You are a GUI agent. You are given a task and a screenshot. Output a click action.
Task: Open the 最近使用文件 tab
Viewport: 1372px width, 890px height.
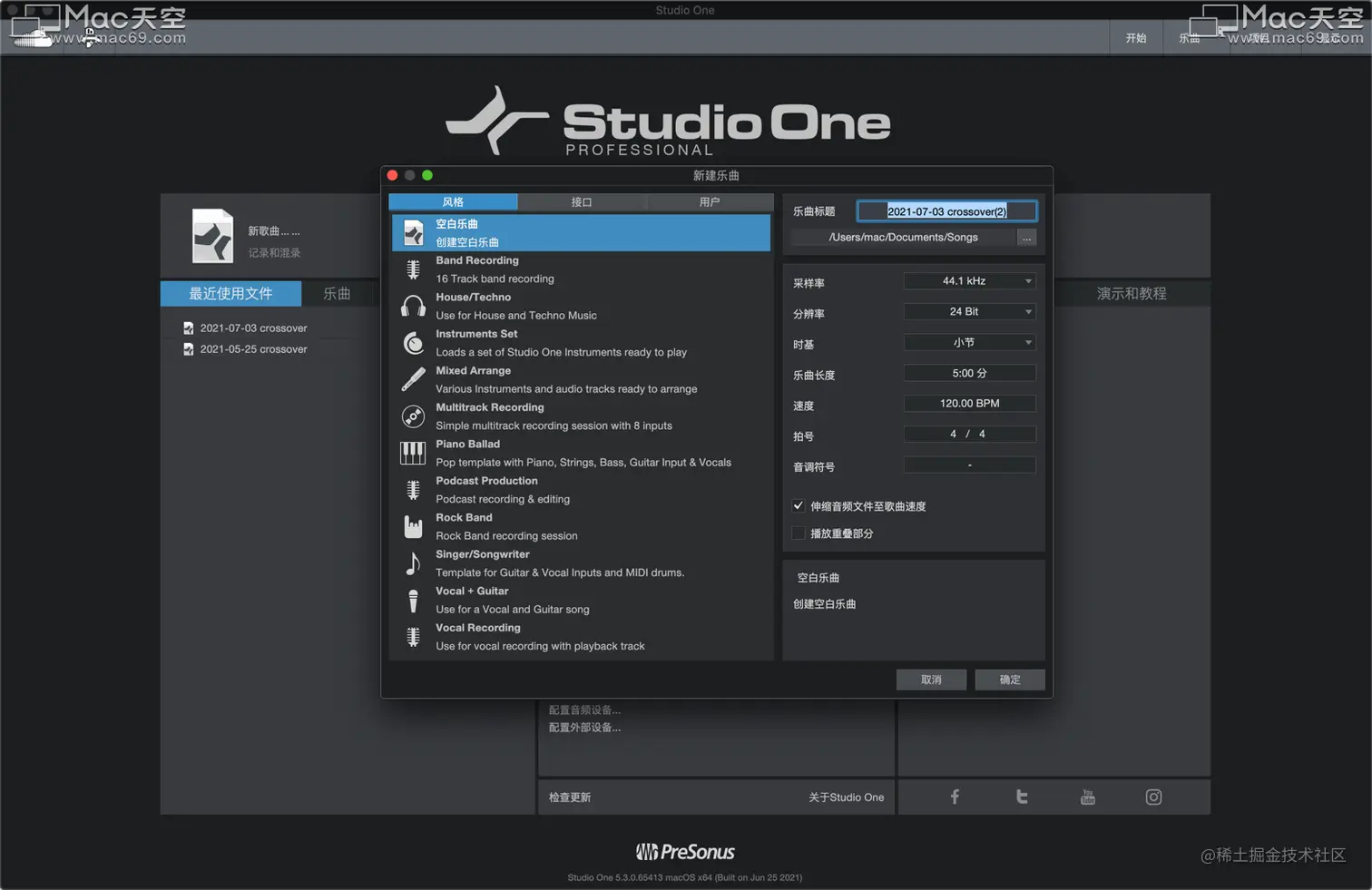click(230, 293)
